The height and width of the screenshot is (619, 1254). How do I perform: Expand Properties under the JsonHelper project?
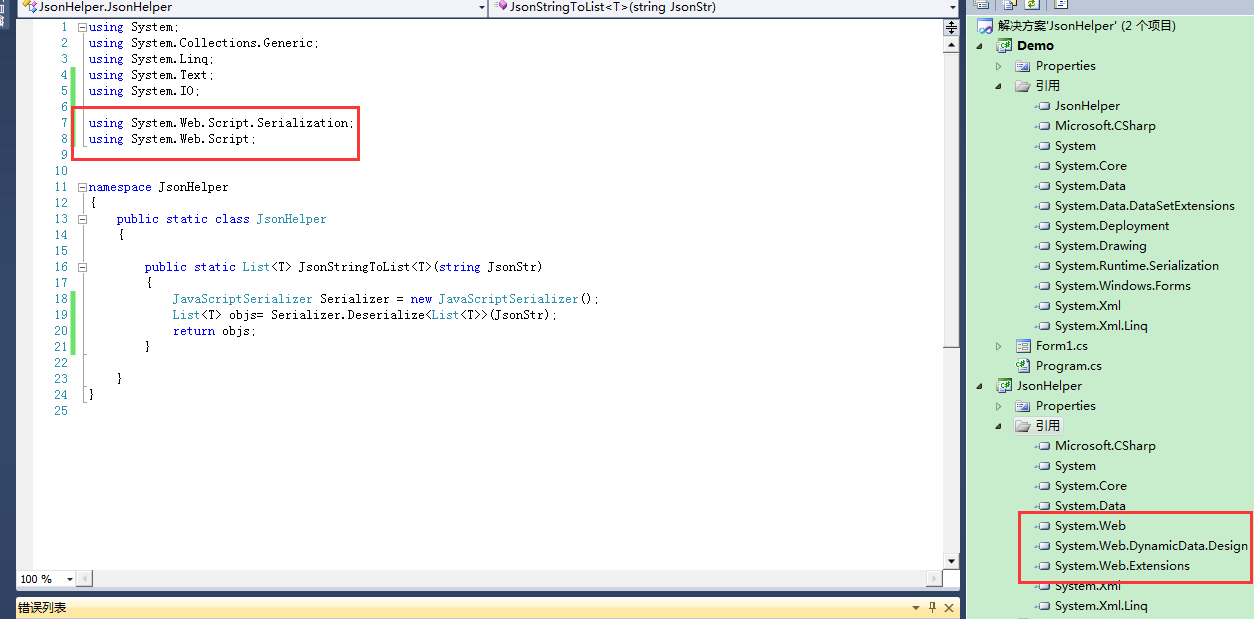[x=998, y=406]
